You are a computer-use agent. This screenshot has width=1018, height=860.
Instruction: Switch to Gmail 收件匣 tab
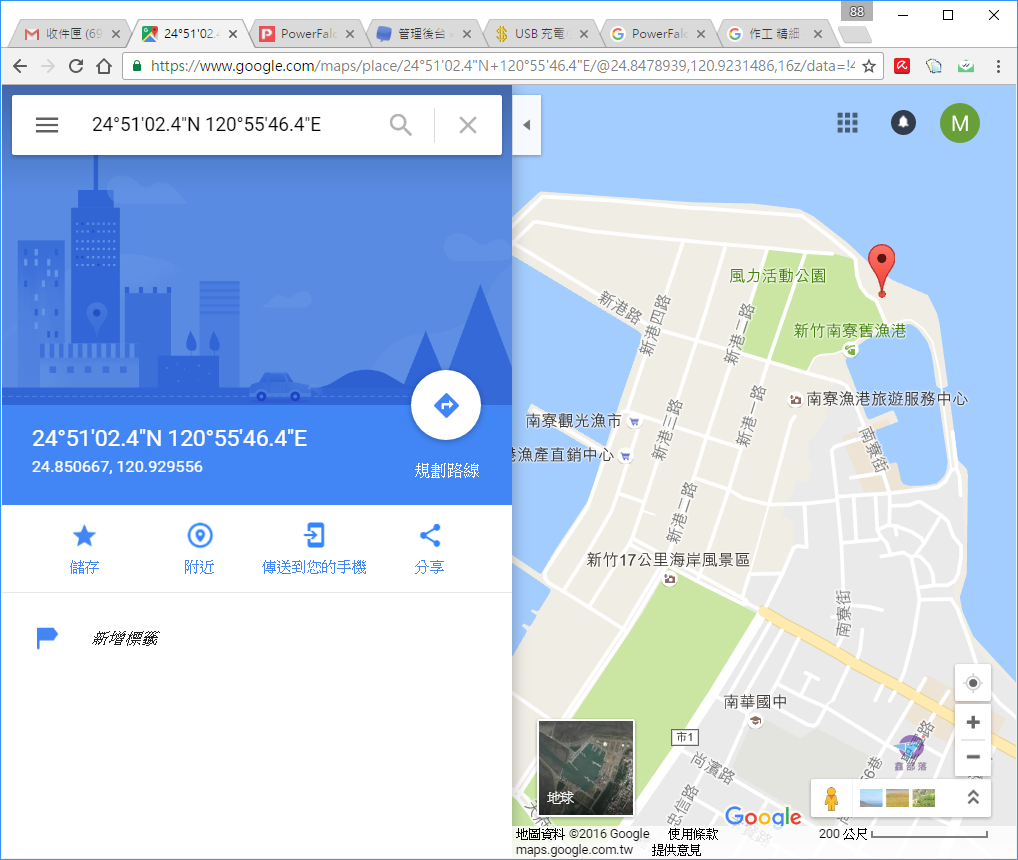click(68, 34)
